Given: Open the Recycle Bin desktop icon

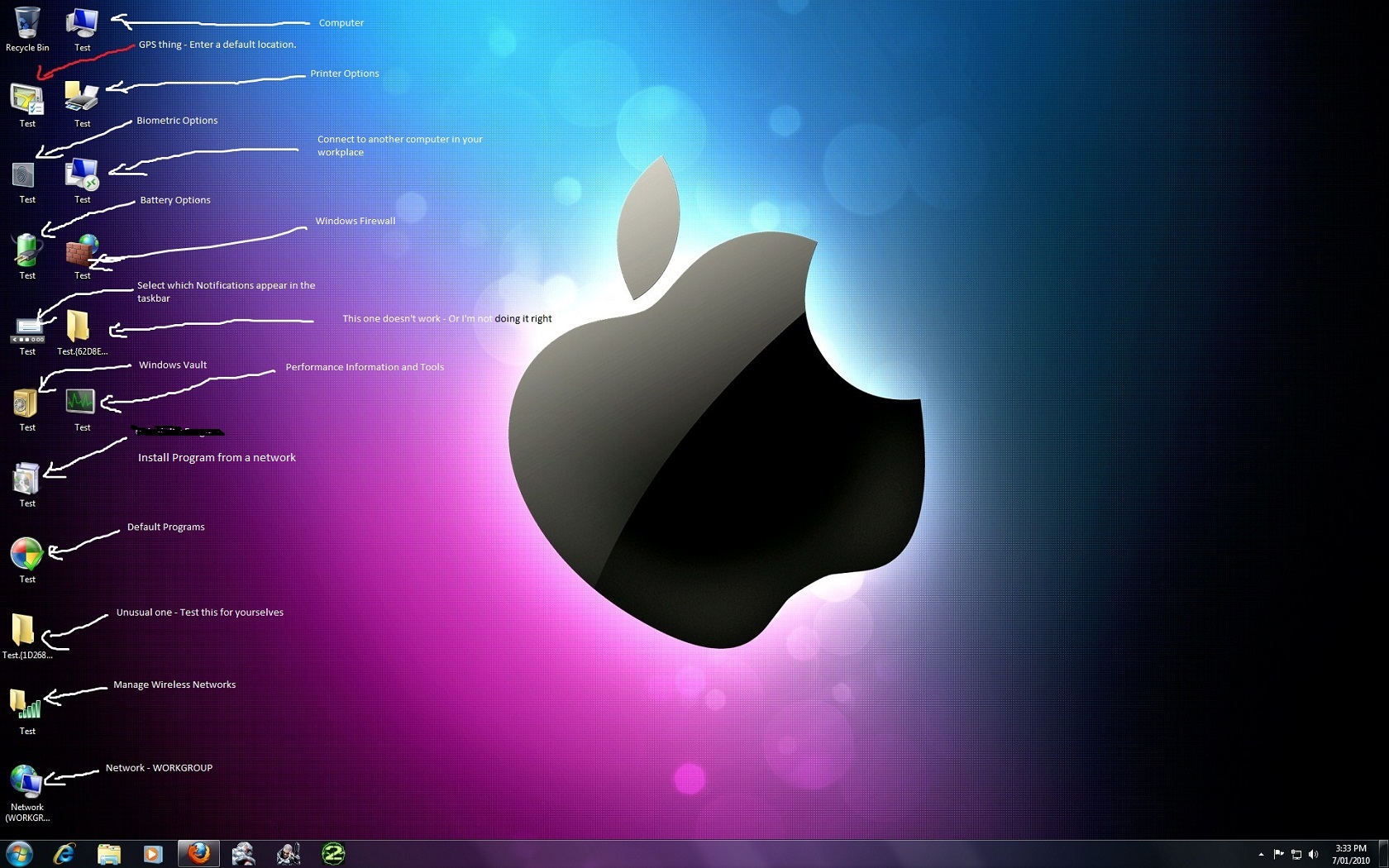Looking at the screenshot, I should [27, 28].
